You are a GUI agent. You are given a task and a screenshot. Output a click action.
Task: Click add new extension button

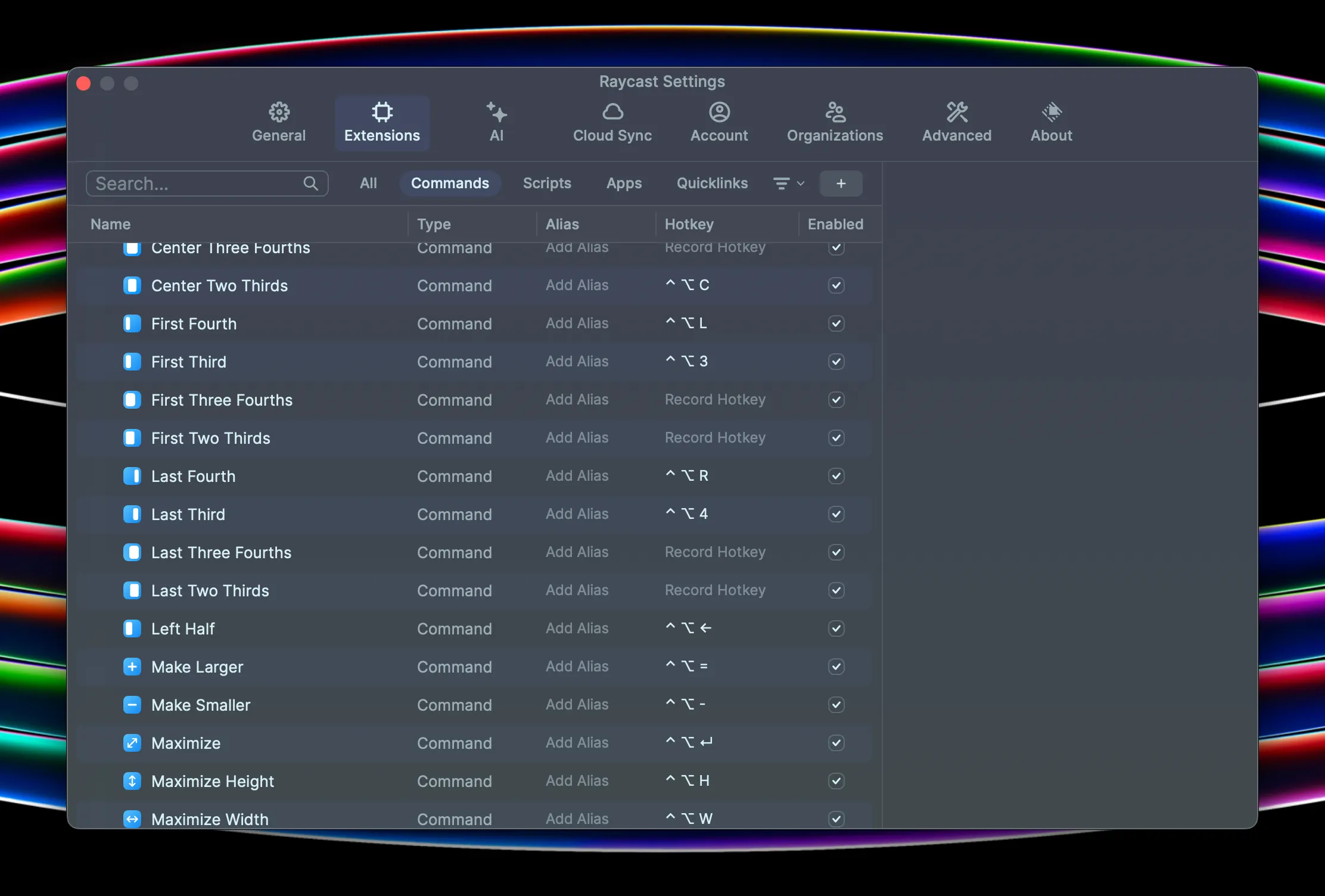[x=841, y=183]
